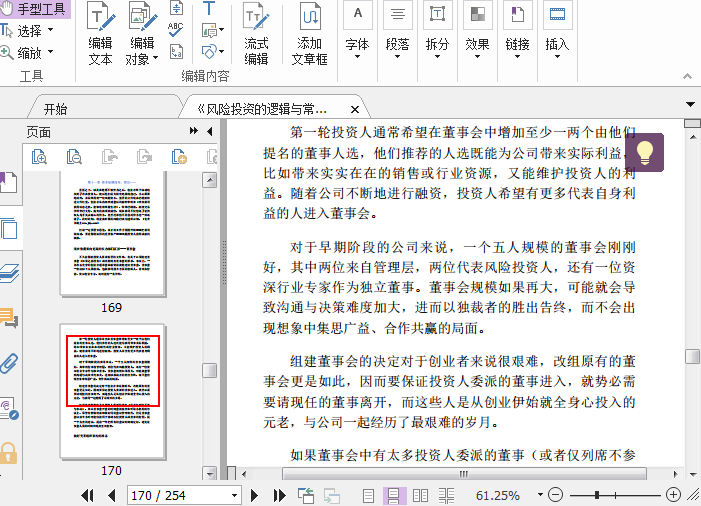Go to the first page
The width and height of the screenshot is (701, 506).
(x=88, y=495)
